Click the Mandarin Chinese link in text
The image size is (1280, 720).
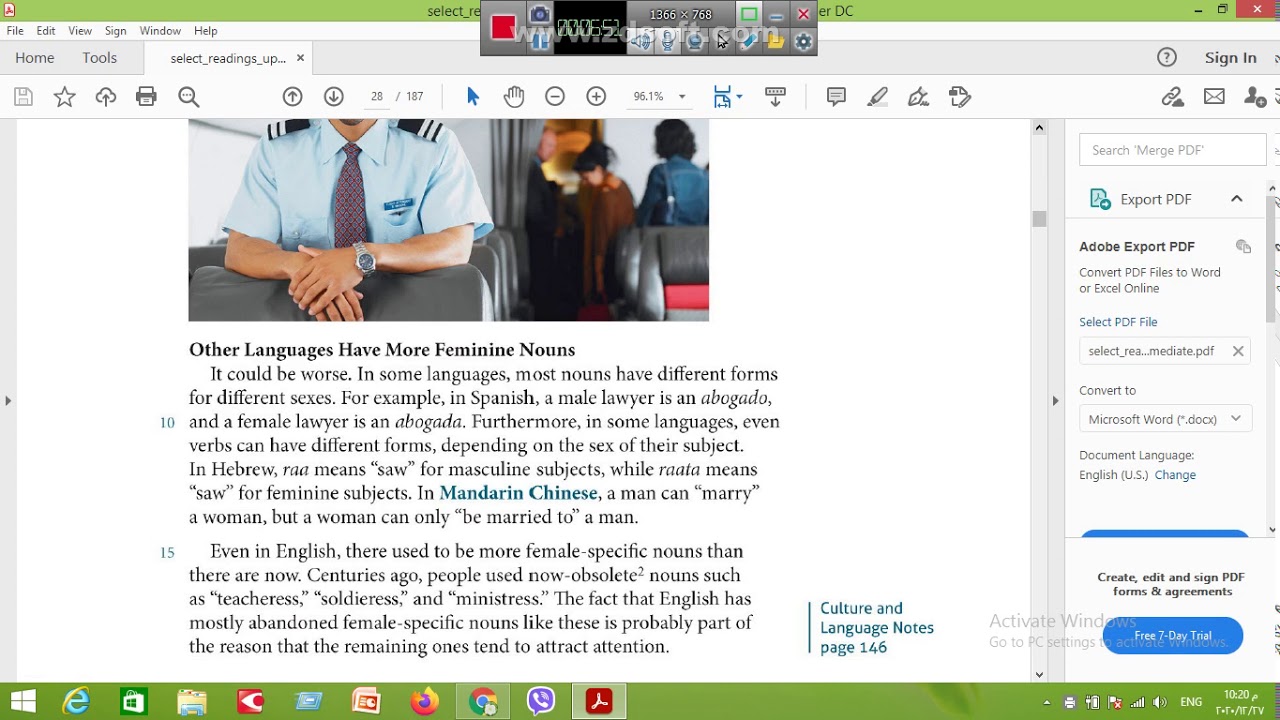518,493
